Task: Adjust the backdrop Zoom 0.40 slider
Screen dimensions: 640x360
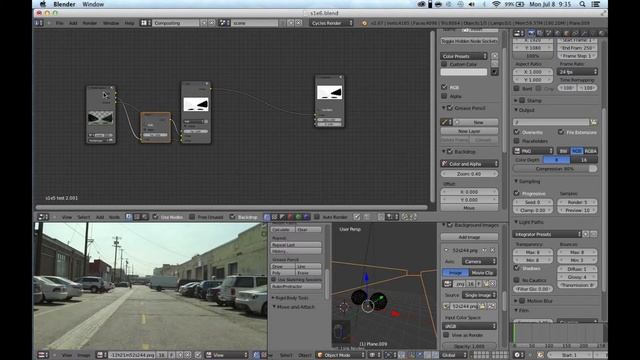Action: coord(469,173)
